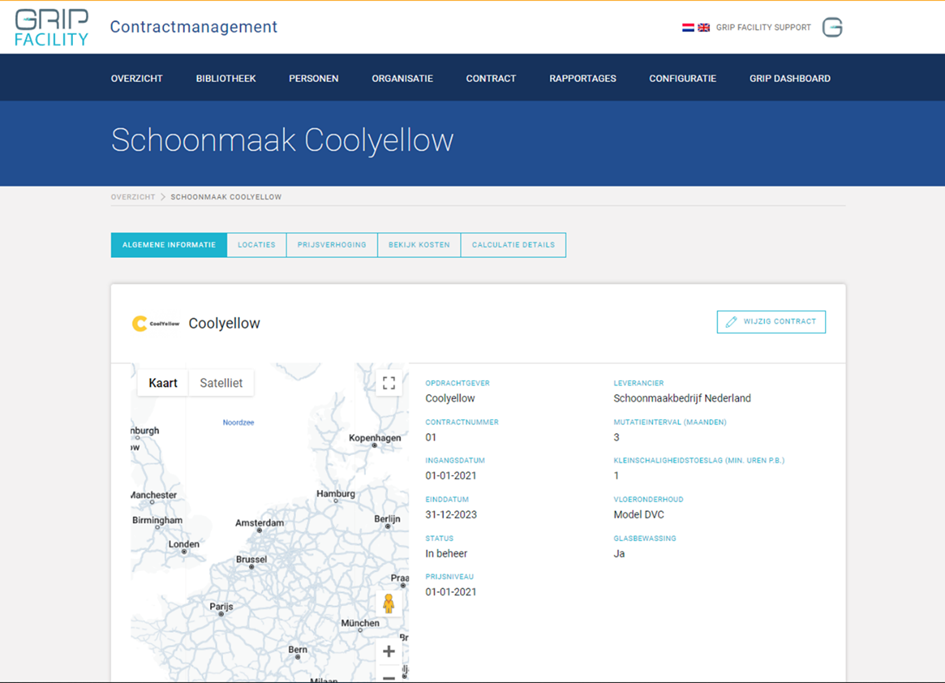Screen dimensions: 945x683
Task: Select the Contractnummer value 01
Action: [431, 438]
